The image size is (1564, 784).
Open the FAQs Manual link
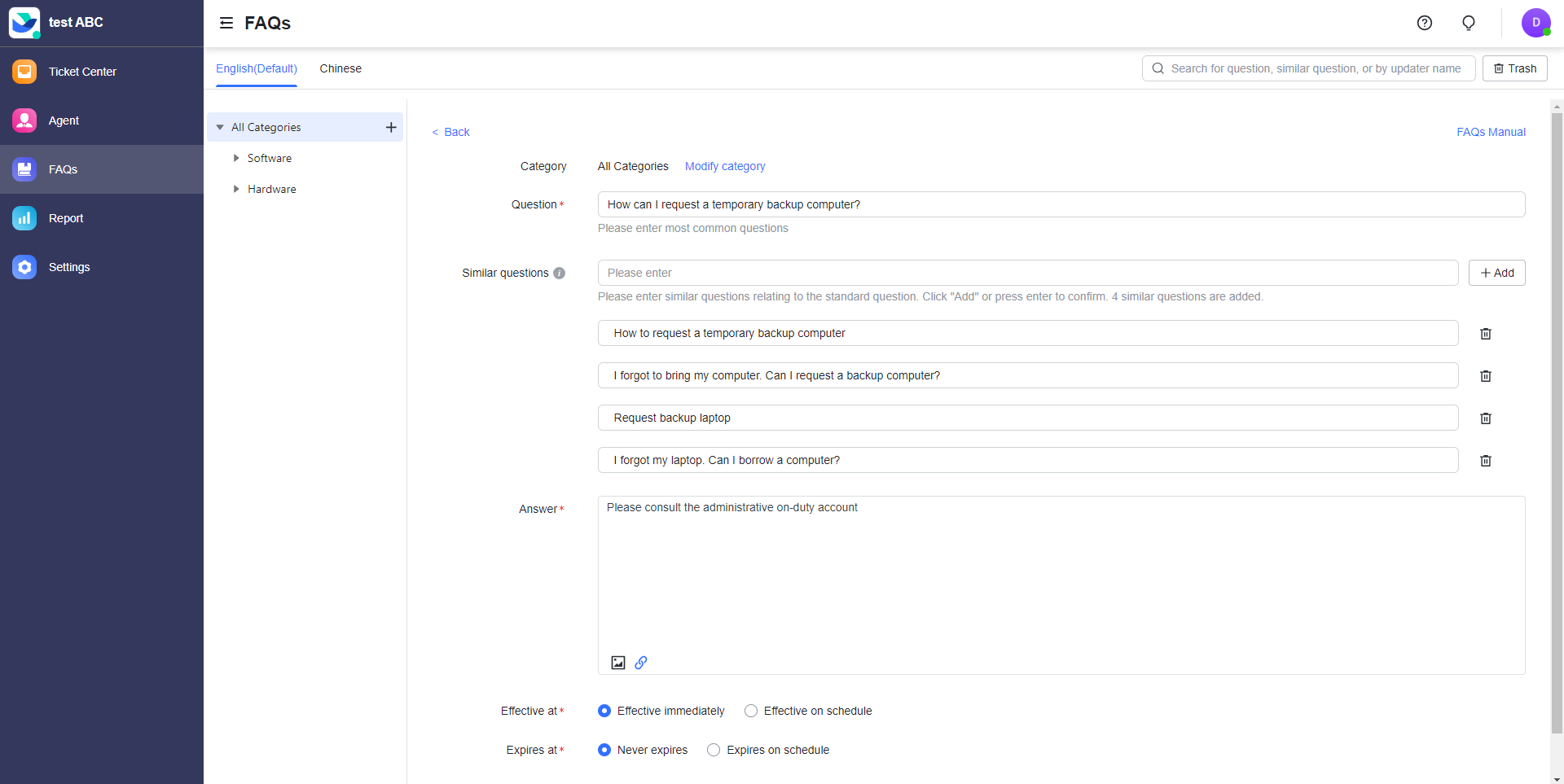coord(1491,132)
